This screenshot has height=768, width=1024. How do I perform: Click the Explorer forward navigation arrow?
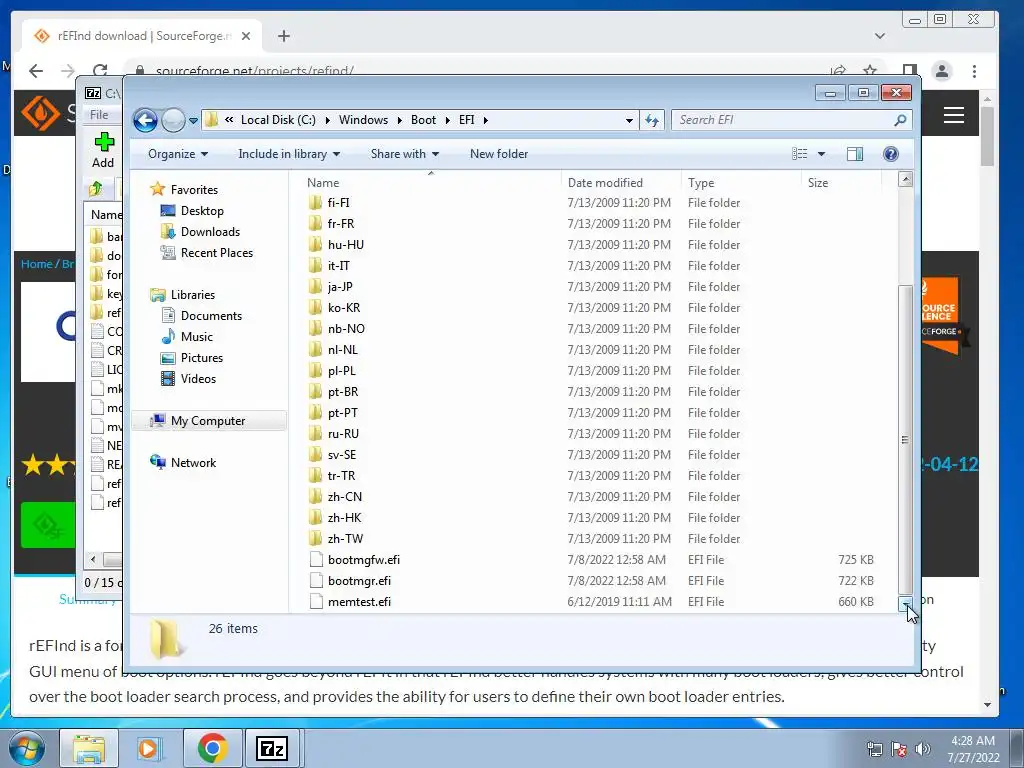pos(173,120)
